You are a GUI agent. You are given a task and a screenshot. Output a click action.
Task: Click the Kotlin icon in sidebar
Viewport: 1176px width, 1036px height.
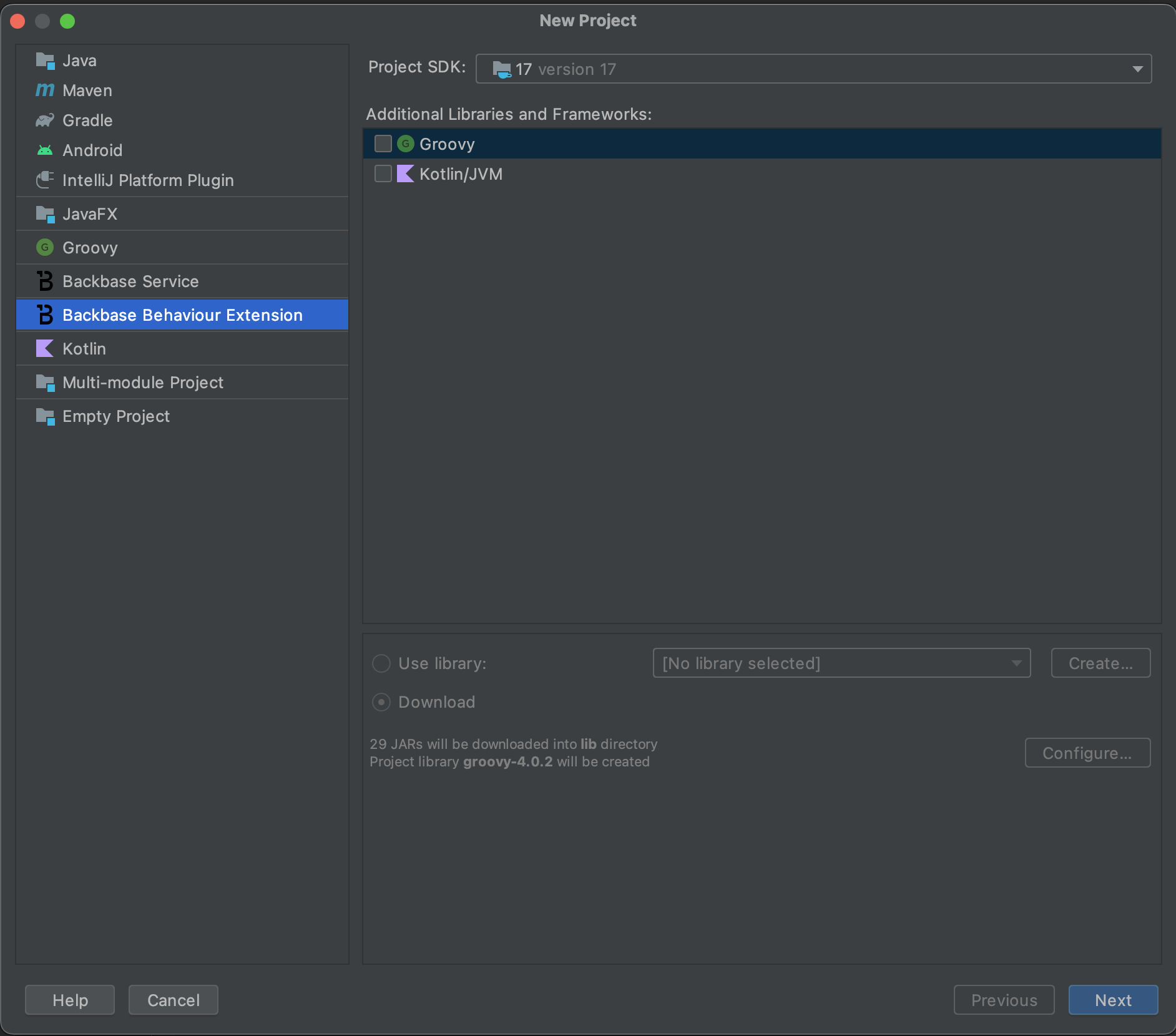[45, 349]
